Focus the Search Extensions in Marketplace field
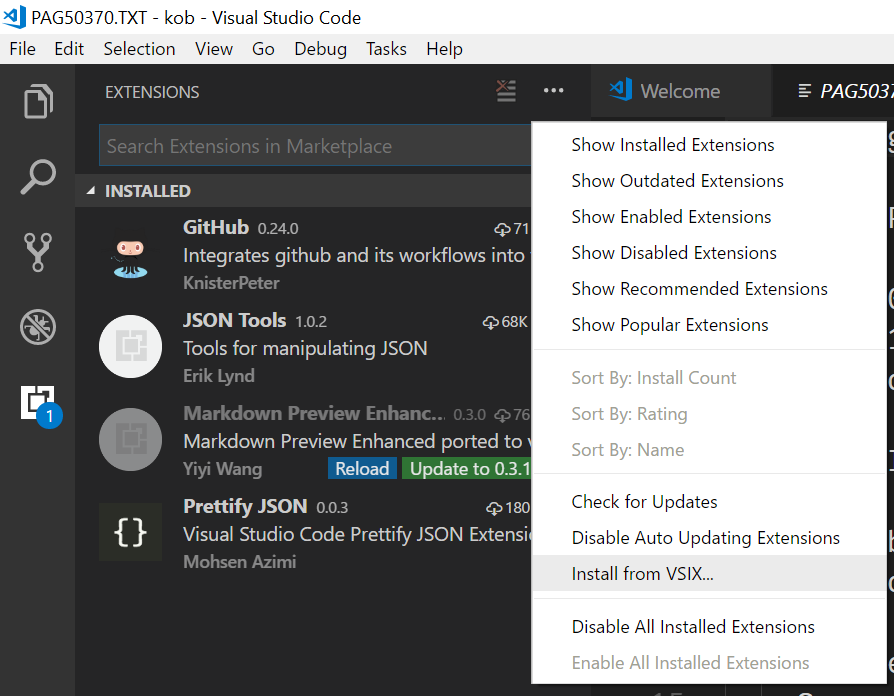The image size is (894, 696). click(x=315, y=146)
